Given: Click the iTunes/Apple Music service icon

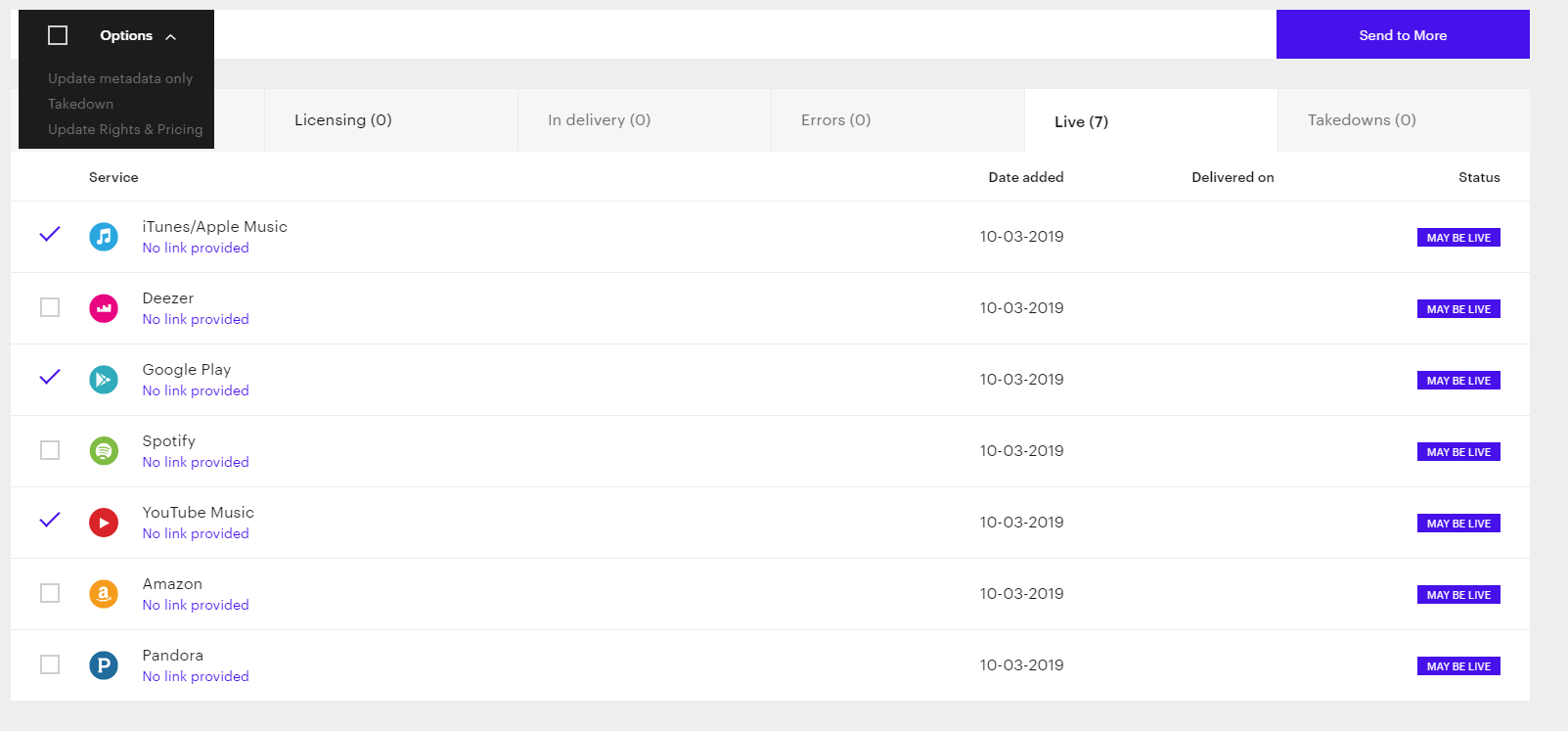Looking at the screenshot, I should pyautogui.click(x=104, y=237).
